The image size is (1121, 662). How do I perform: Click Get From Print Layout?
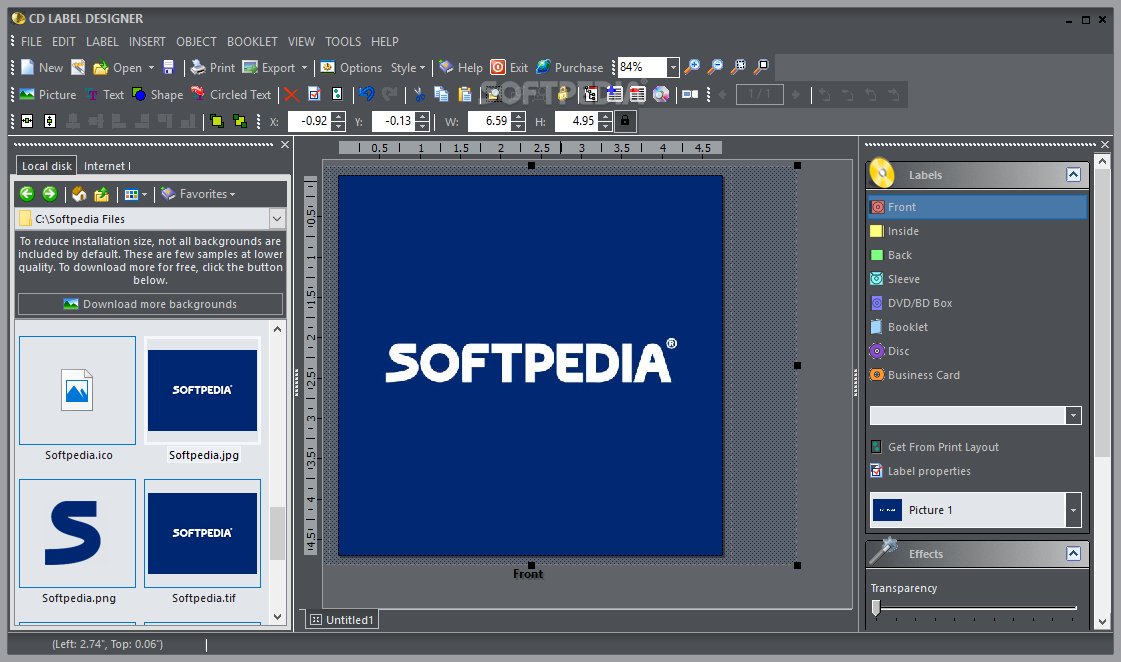[935, 447]
